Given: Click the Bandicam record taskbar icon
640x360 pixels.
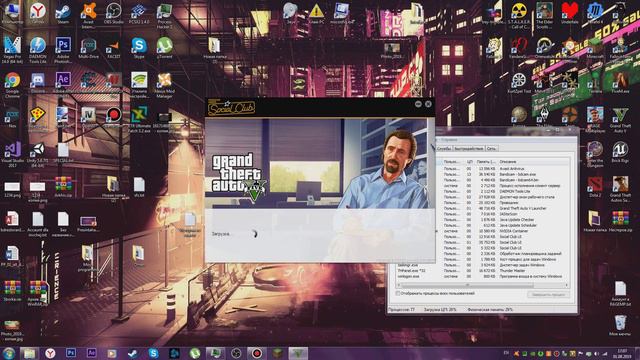Looking at the screenshot, I should 257,353.
